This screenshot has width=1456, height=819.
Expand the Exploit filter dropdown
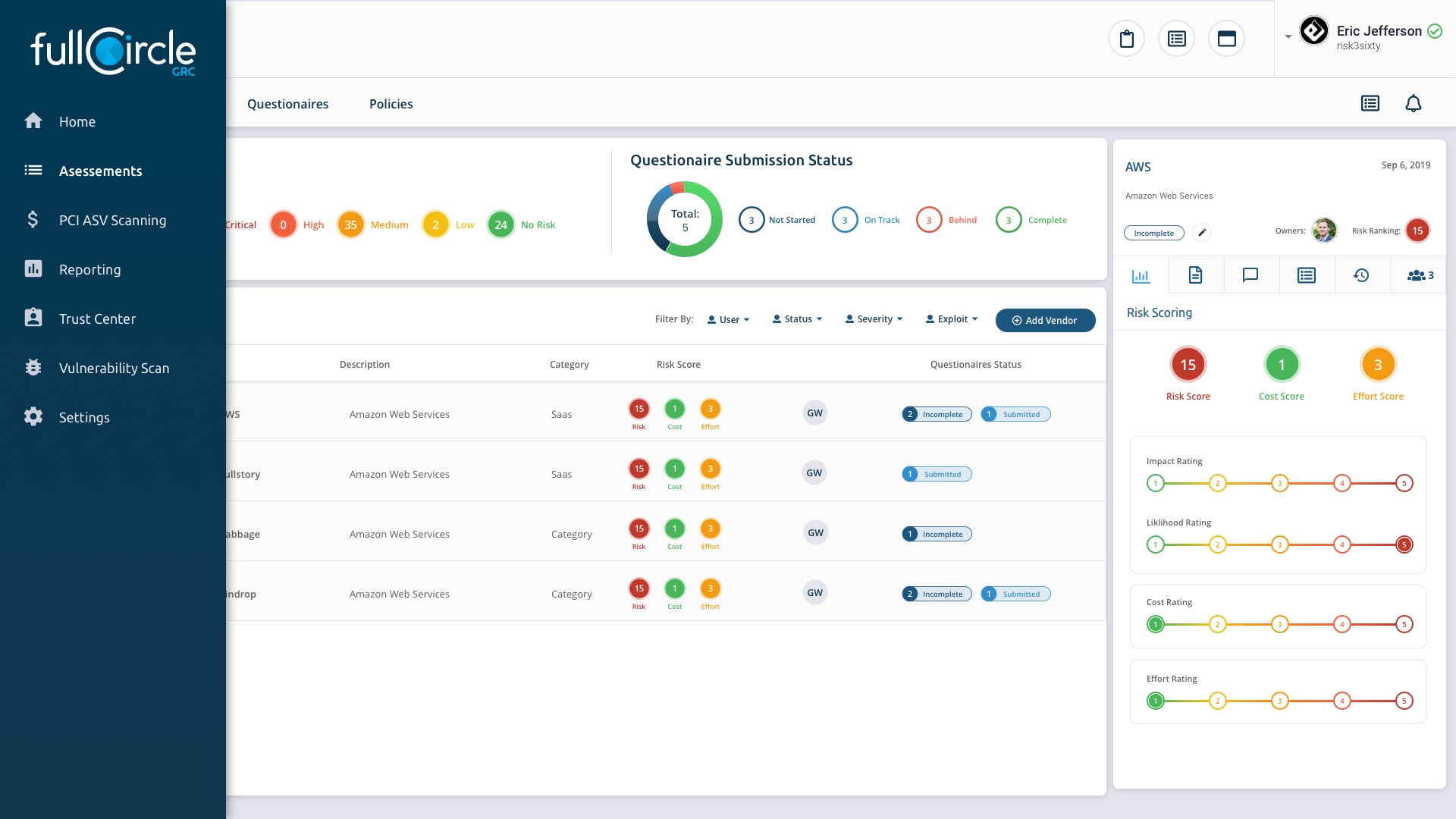(952, 319)
